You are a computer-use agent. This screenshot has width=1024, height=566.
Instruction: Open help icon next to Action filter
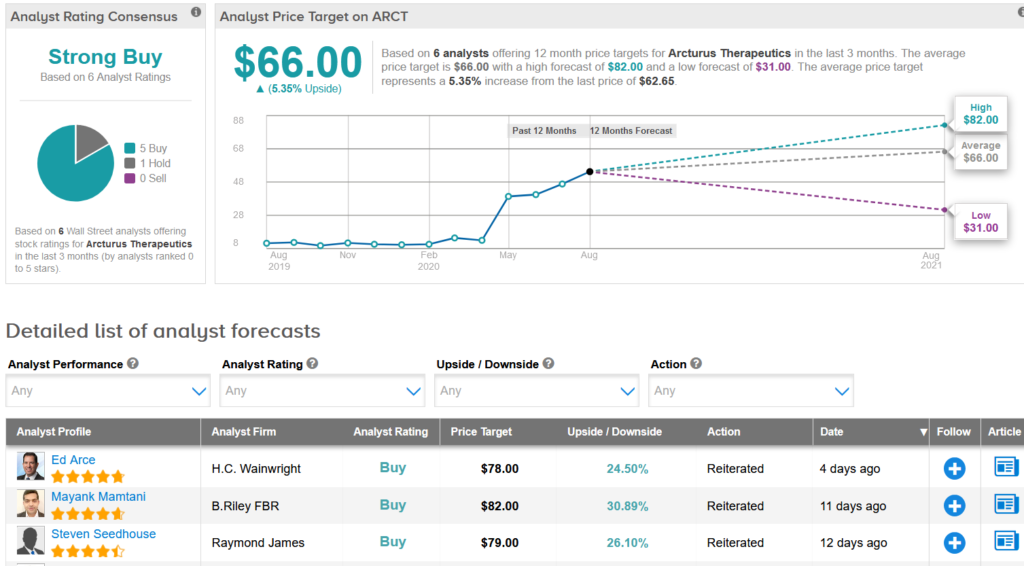[x=696, y=364]
